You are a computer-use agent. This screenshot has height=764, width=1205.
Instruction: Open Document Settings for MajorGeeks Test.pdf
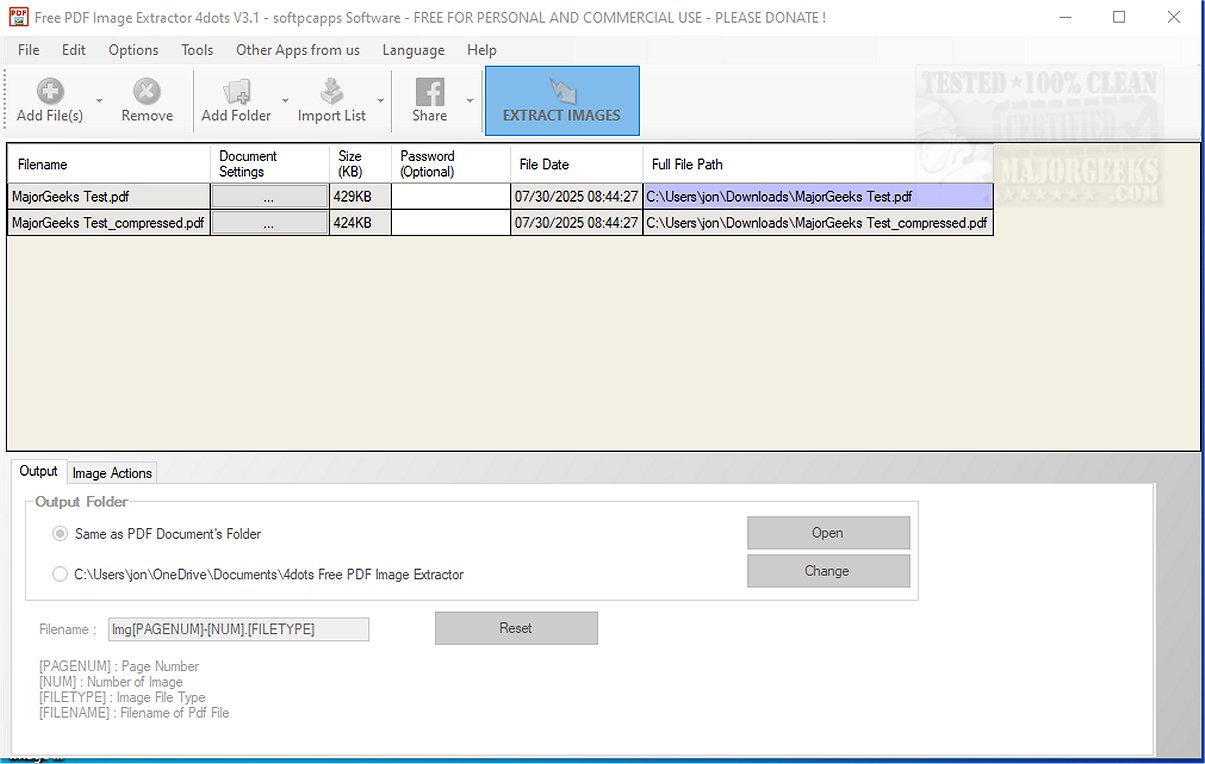(268, 196)
